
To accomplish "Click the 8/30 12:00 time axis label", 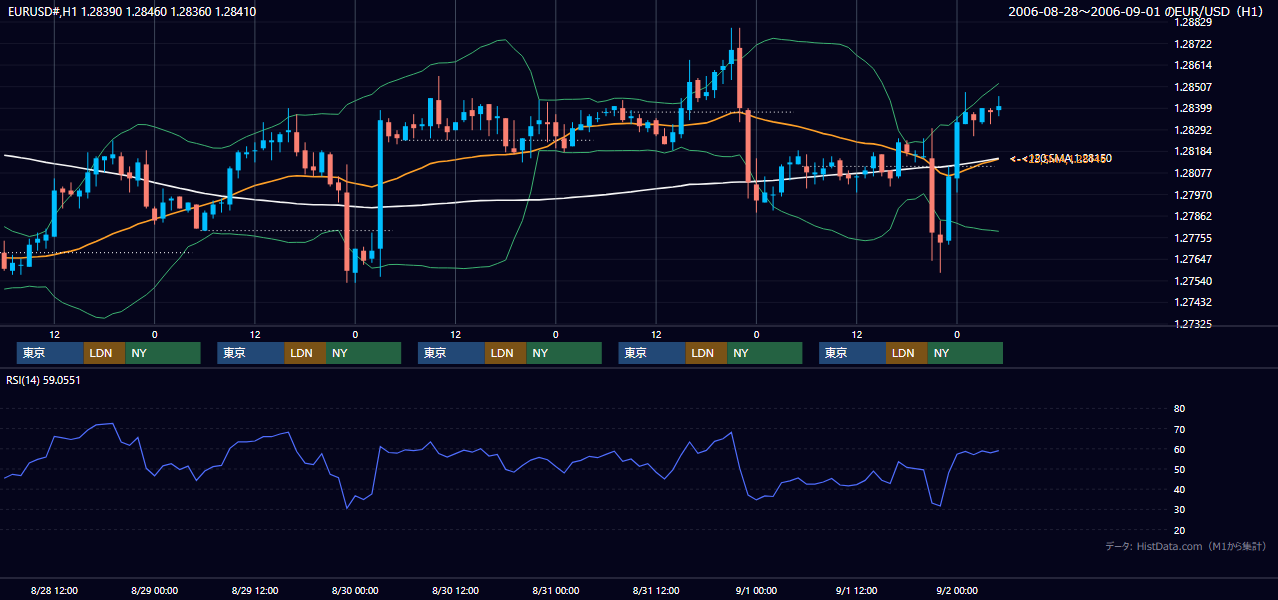I will [x=455, y=590].
